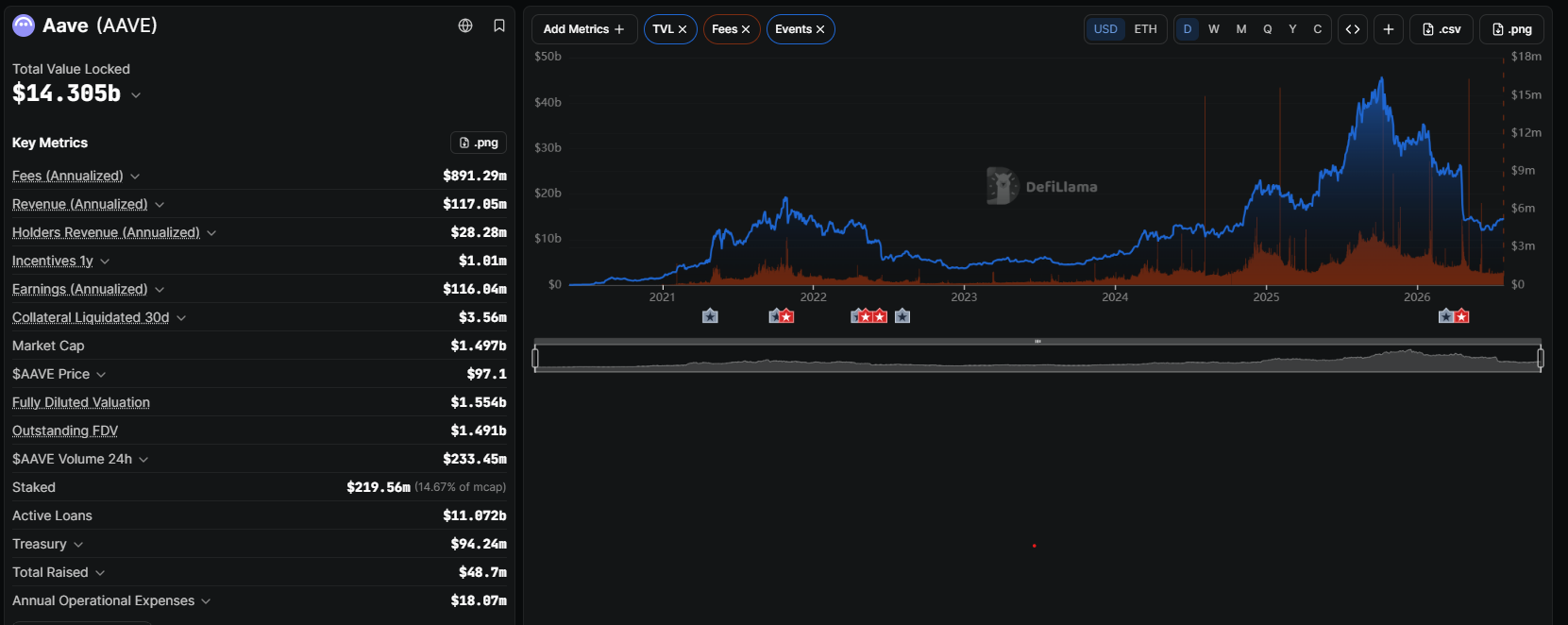The width and height of the screenshot is (1568, 625).
Task: Open the website globe icon beside Aave
Action: (465, 25)
